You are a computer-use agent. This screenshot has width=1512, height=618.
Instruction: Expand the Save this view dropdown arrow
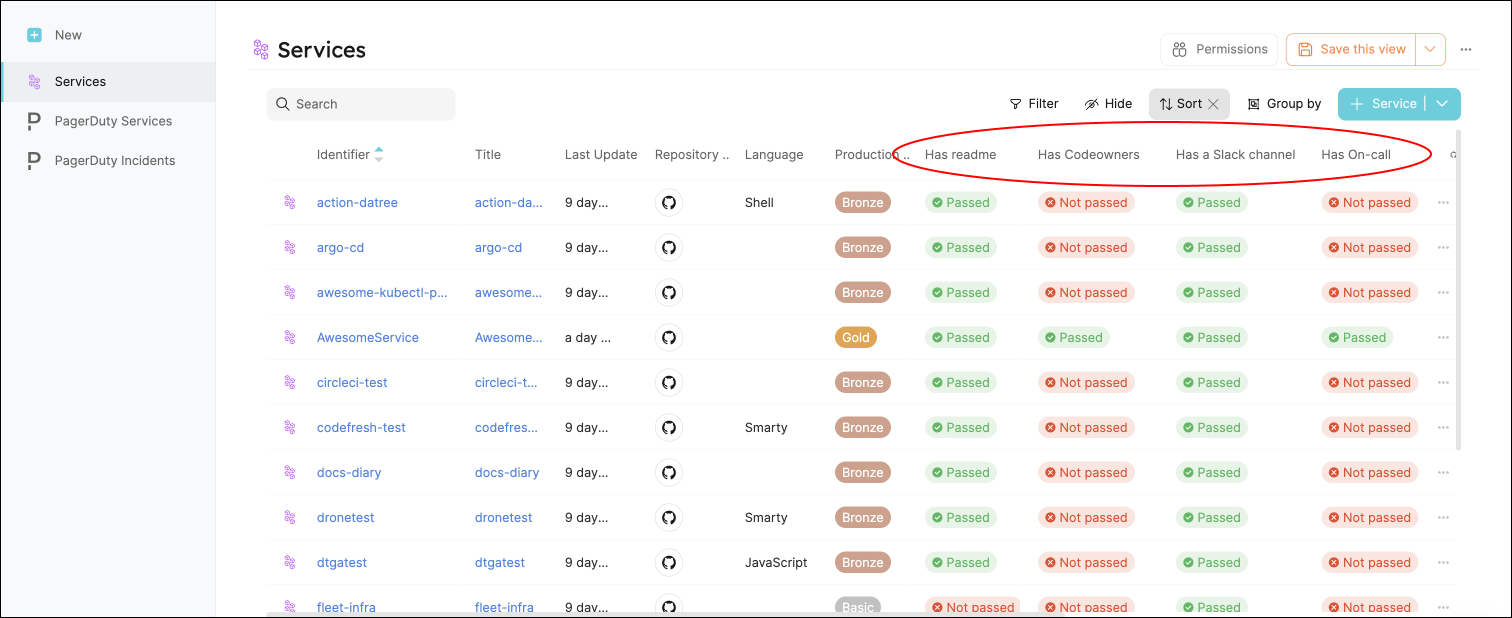click(1431, 49)
